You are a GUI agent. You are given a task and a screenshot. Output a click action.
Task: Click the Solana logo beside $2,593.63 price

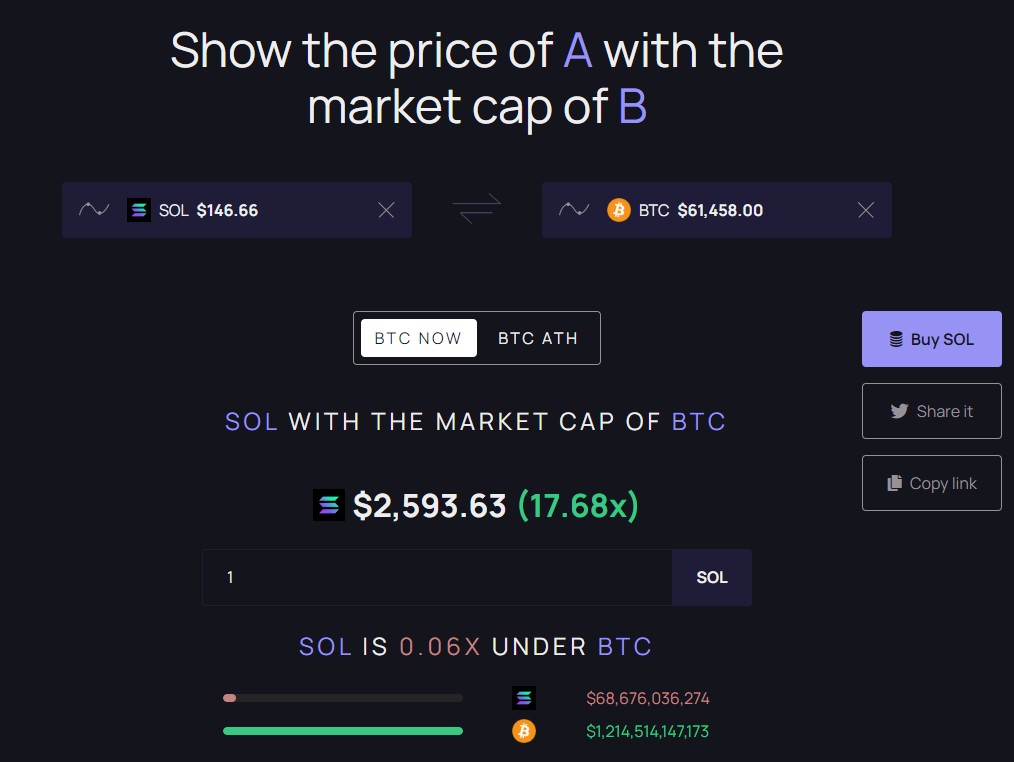329,506
